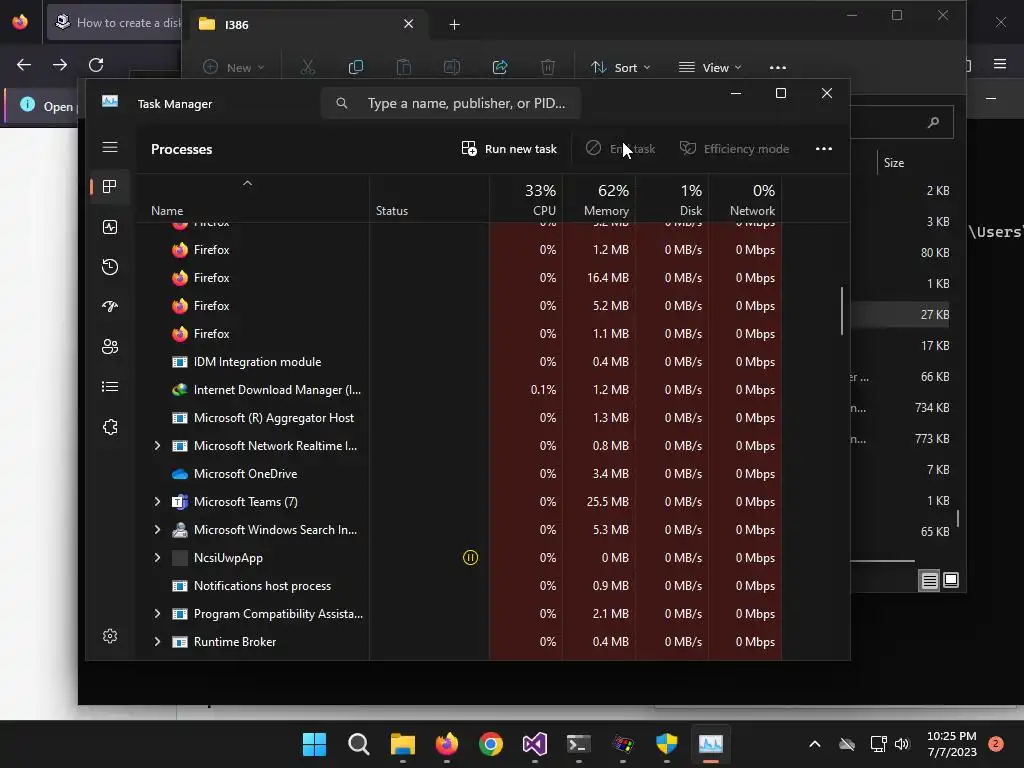1024x768 pixels.
Task: Click Task Manager process list scrollbar
Action: pyautogui.click(x=842, y=311)
